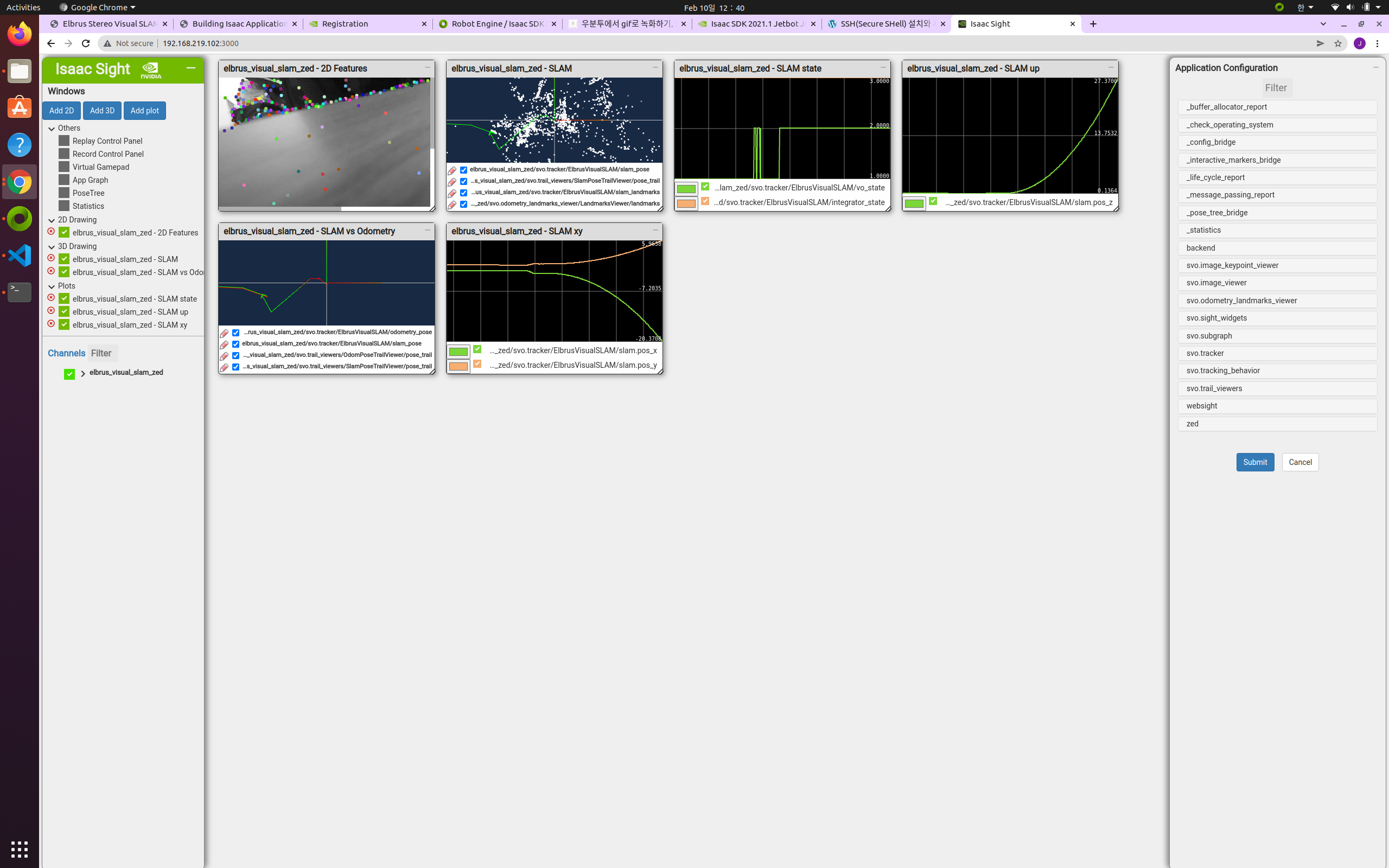Open VS Code from the dock
This screenshot has width=1389, height=868.
coord(20,256)
